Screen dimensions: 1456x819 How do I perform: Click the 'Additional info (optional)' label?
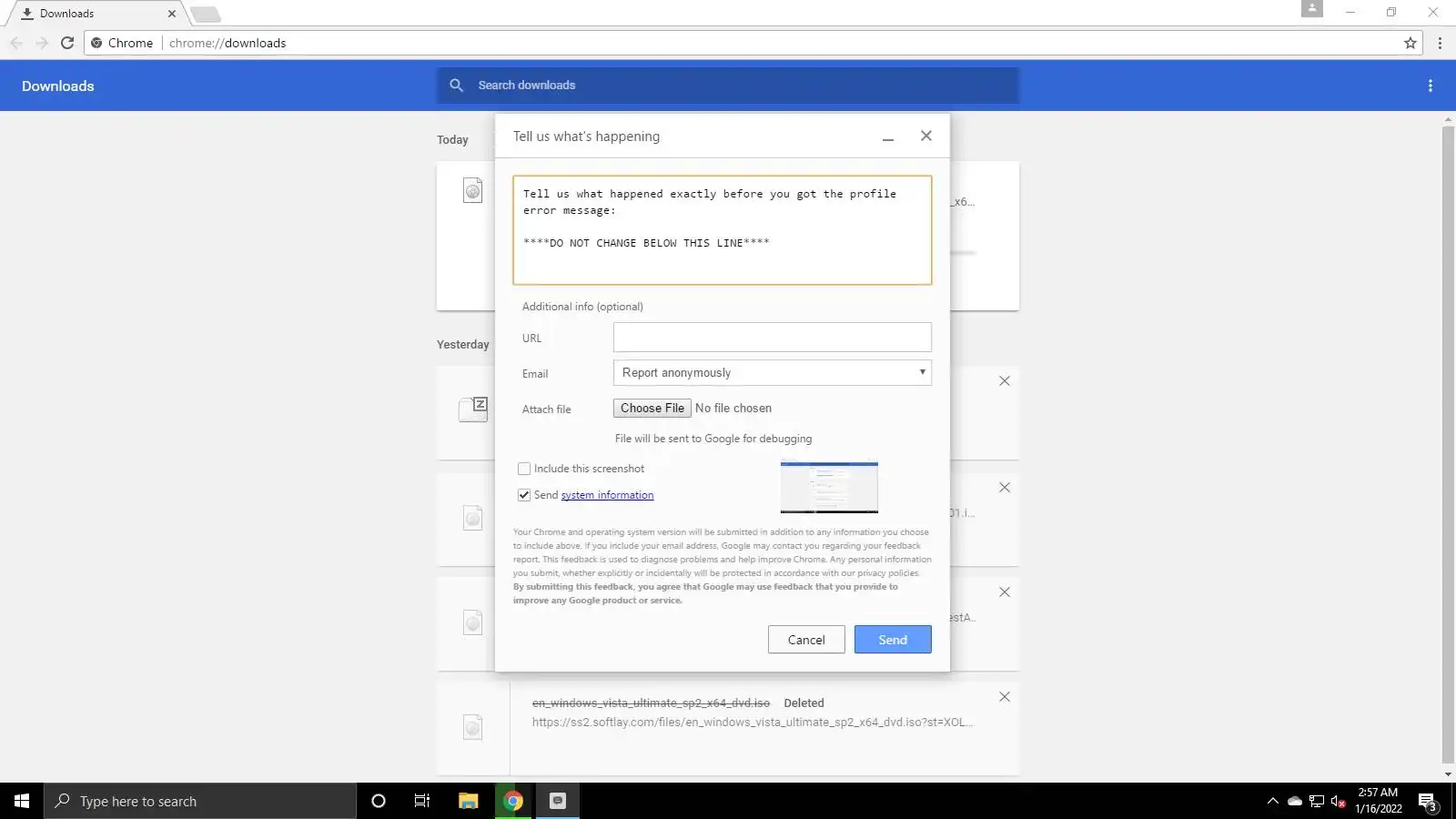(582, 307)
